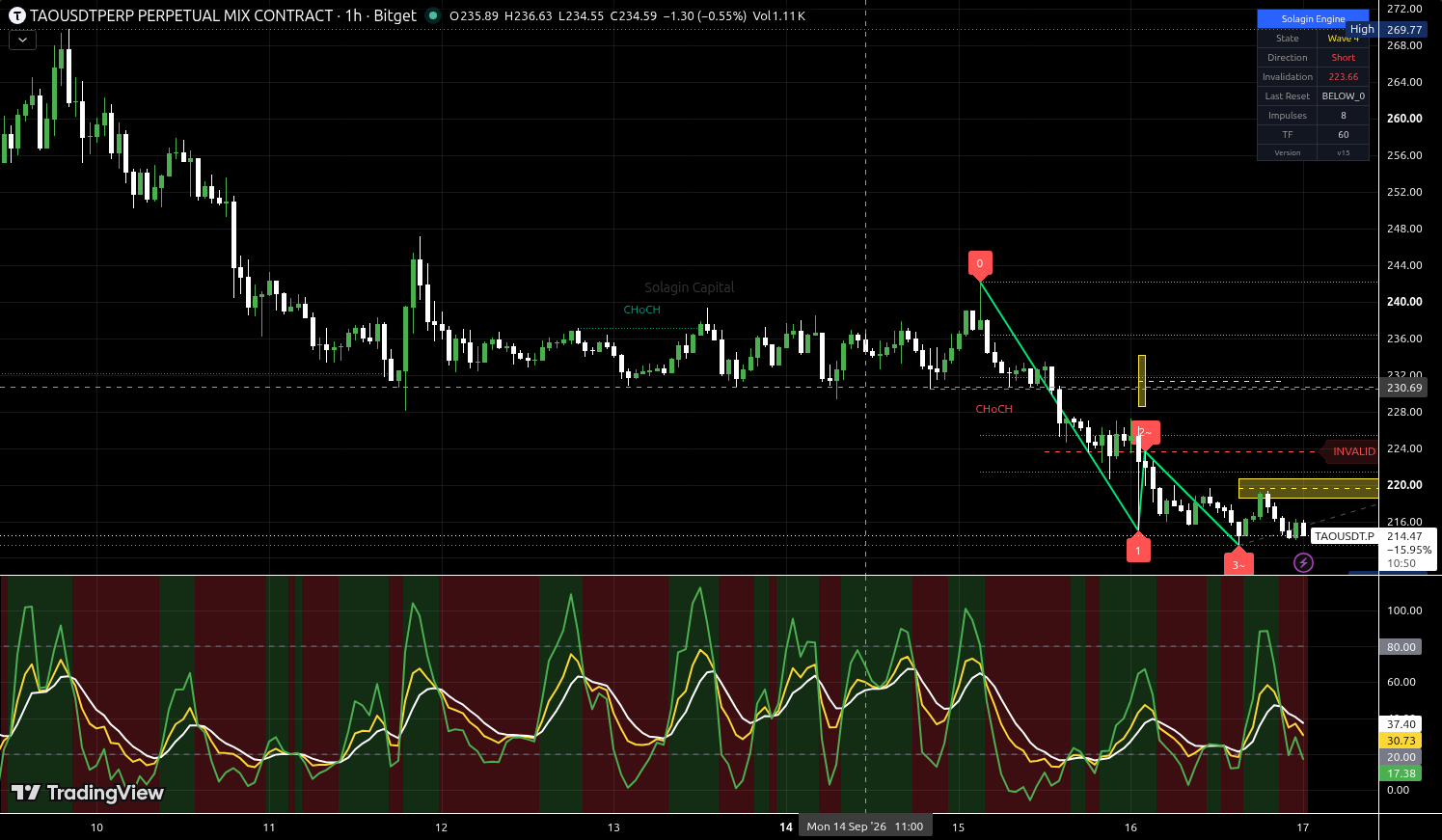Click the purple lightning bolt icon
The width and height of the screenshot is (1442, 840).
pos(1303,562)
